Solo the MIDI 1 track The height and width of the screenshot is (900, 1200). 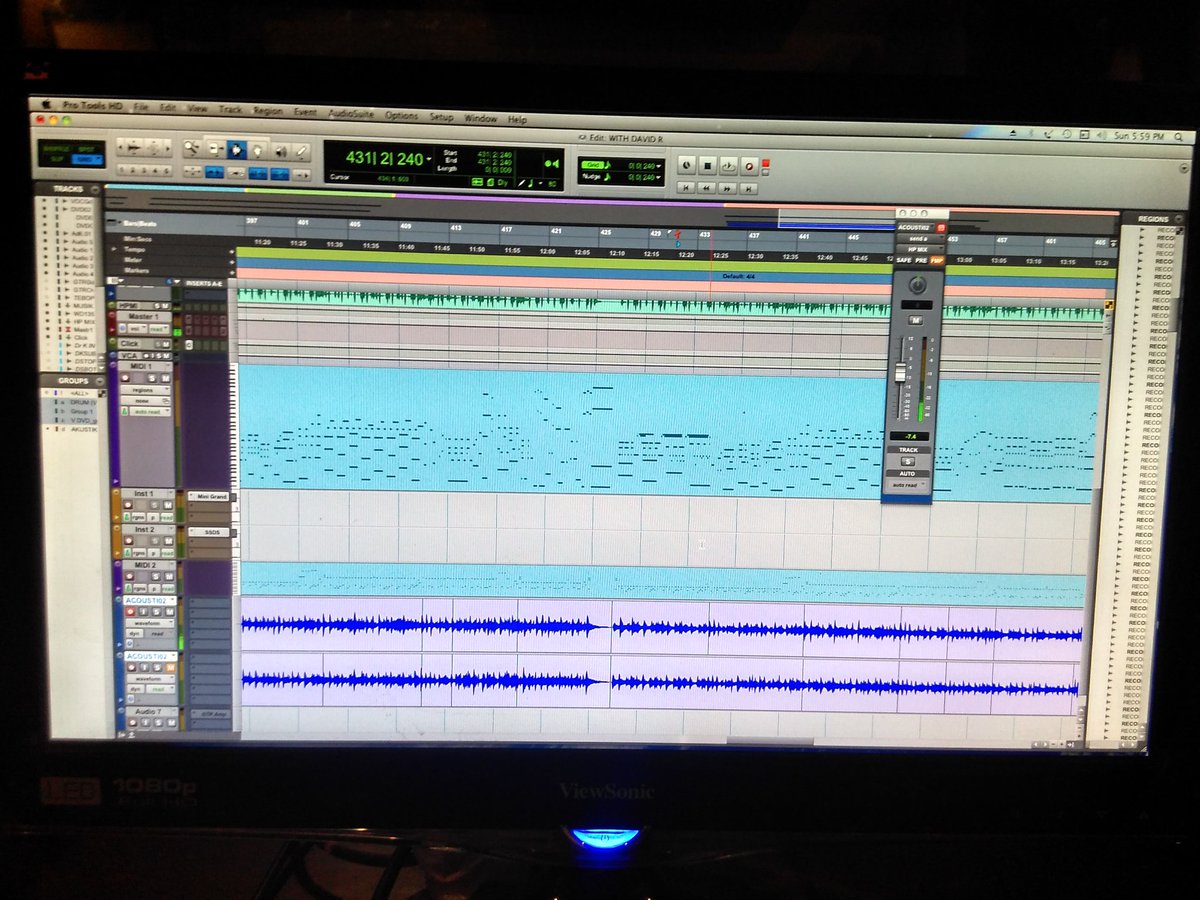(151, 377)
